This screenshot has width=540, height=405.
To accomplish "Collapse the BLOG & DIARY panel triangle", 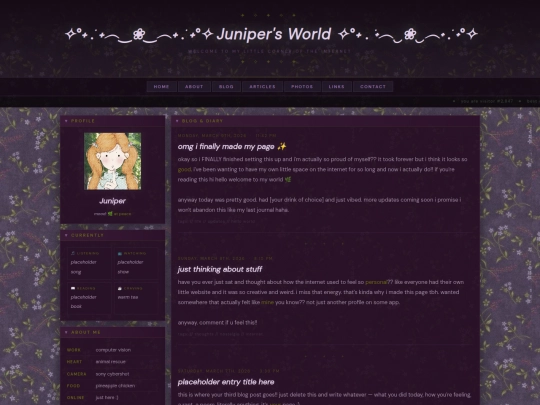I will click(x=177, y=121).
